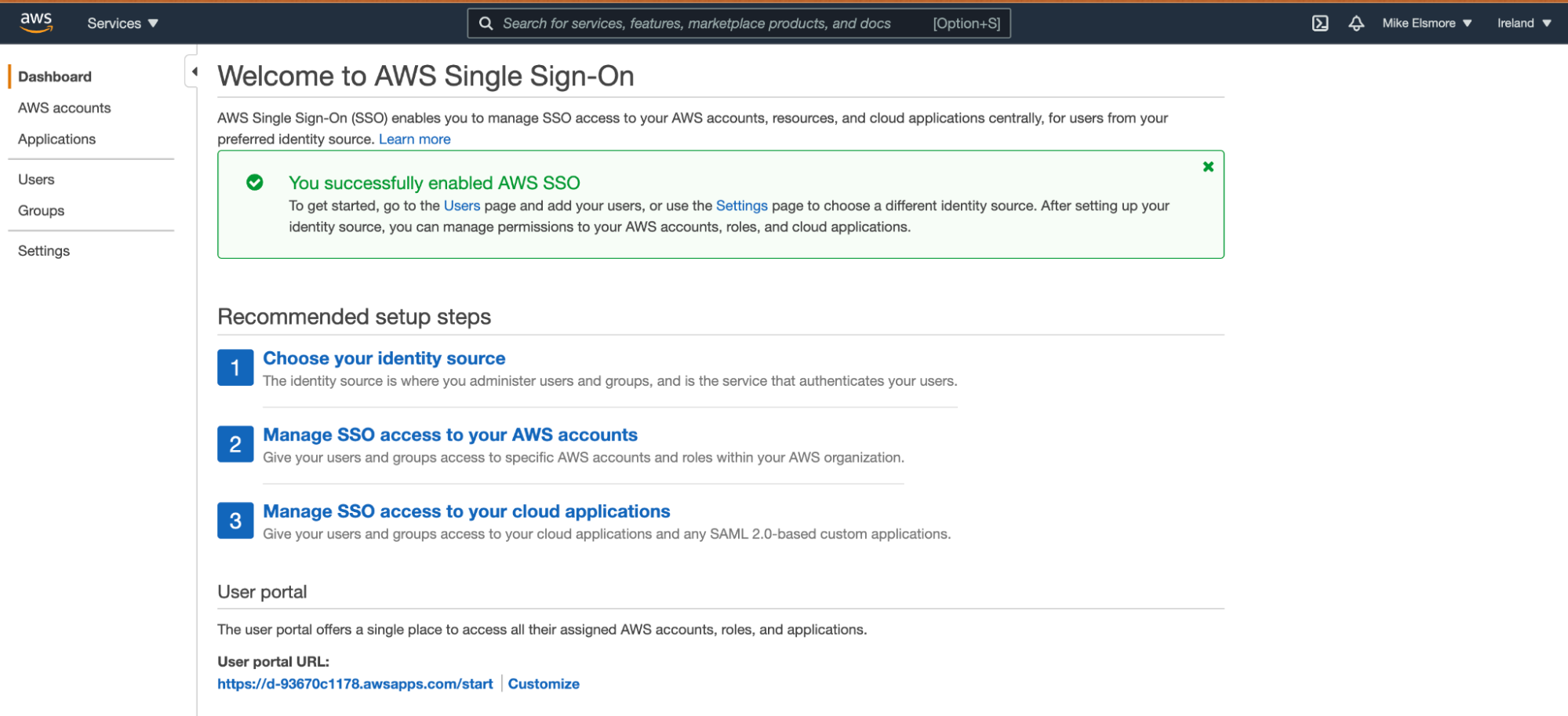
Task: Click the step 1 number badge
Action: (x=235, y=368)
